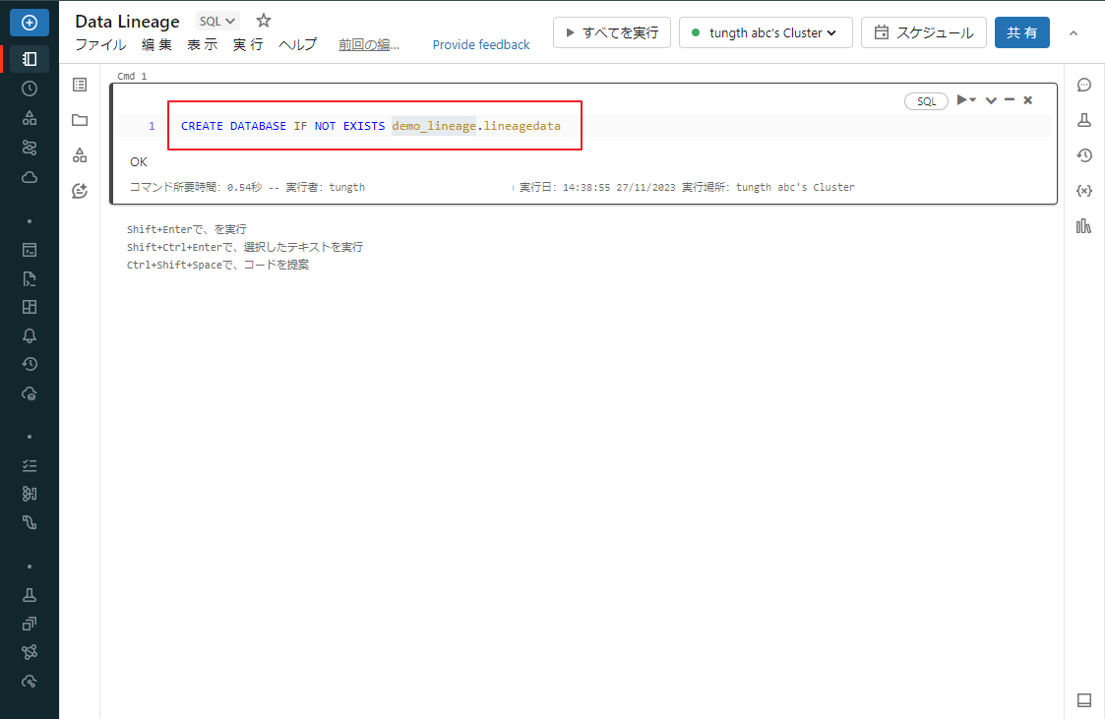Click the 実行場所: tungth abc's Cluster text
The width and height of the screenshot is (1105, 719).
(768, 187)
